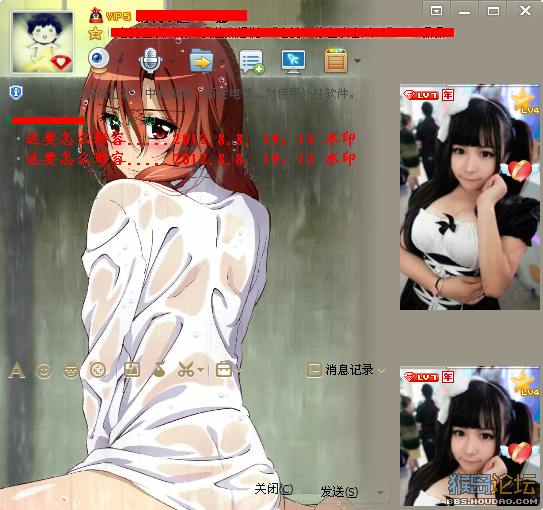Open the title bar dropdown menu button
The height and width of the screenshot is (510, 543).
pos(436,11)
